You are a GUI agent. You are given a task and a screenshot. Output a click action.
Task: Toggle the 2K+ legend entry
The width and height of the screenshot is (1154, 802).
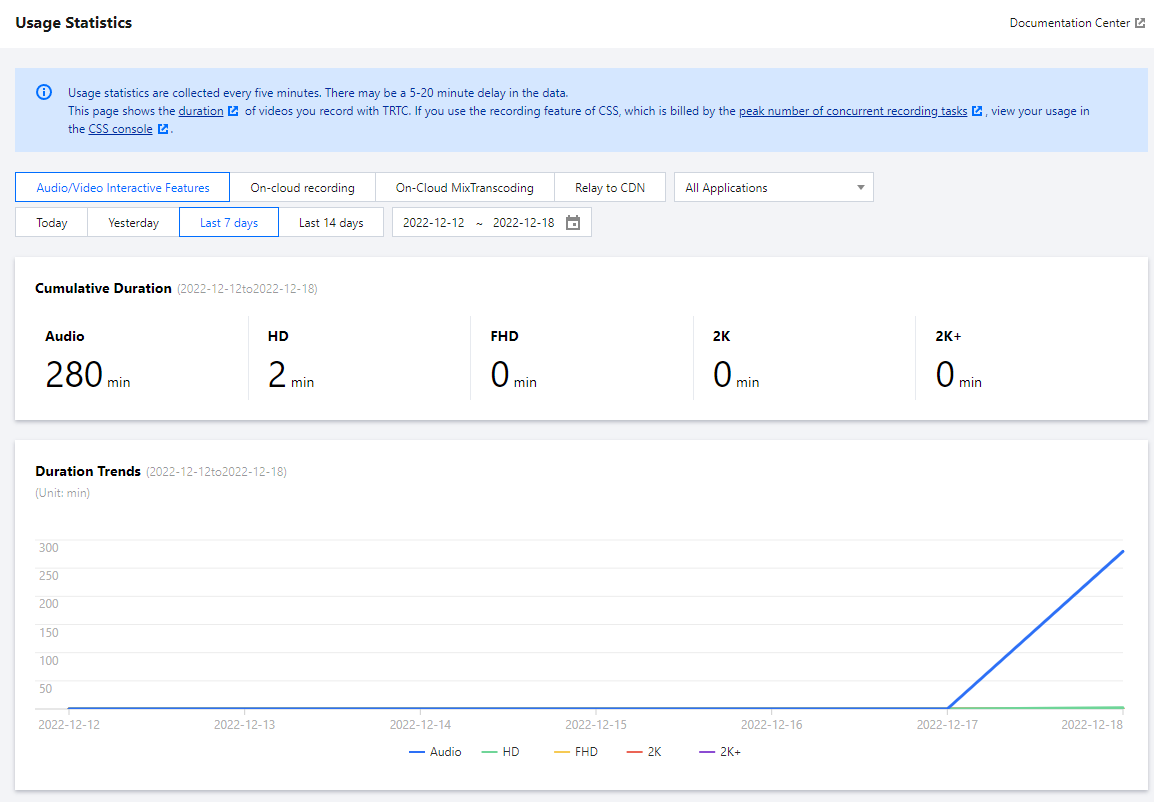pyautogui.click(x=720, y=751)
